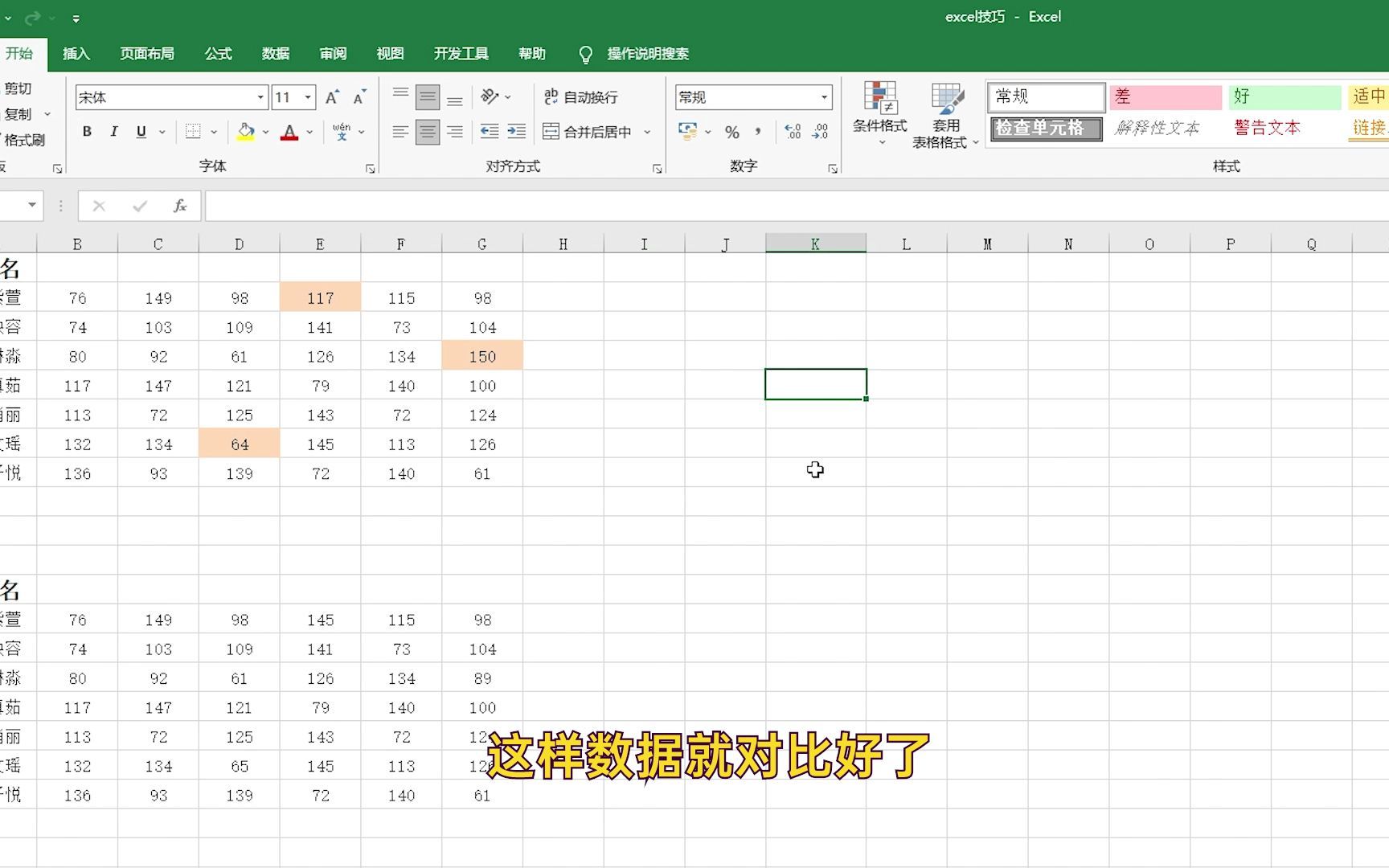
Task: Click the 操作说明搜索 search feature
Action: coord(648,53)
